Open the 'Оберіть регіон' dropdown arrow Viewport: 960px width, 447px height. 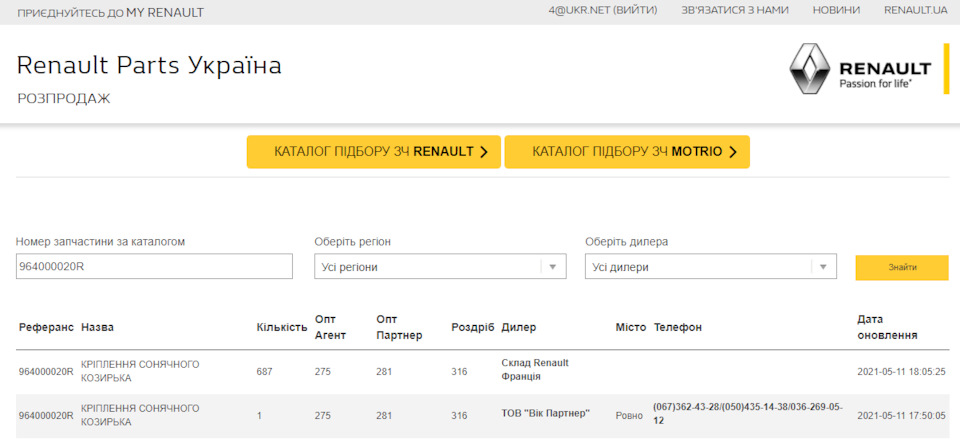click(552, 267)
